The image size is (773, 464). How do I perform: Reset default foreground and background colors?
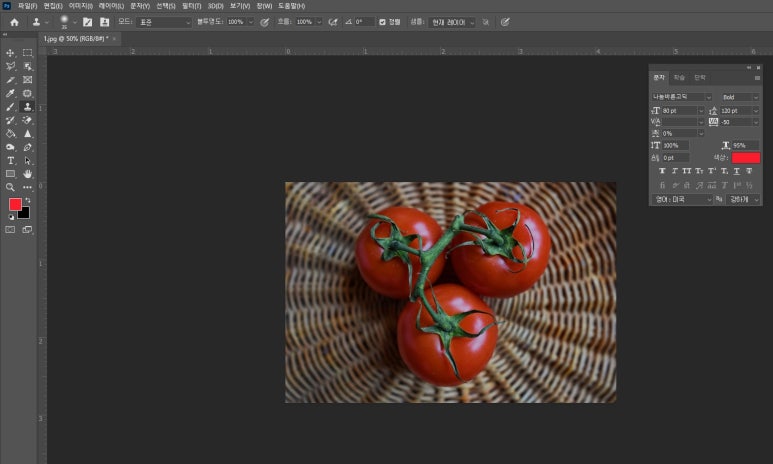[x=11, y=217]
